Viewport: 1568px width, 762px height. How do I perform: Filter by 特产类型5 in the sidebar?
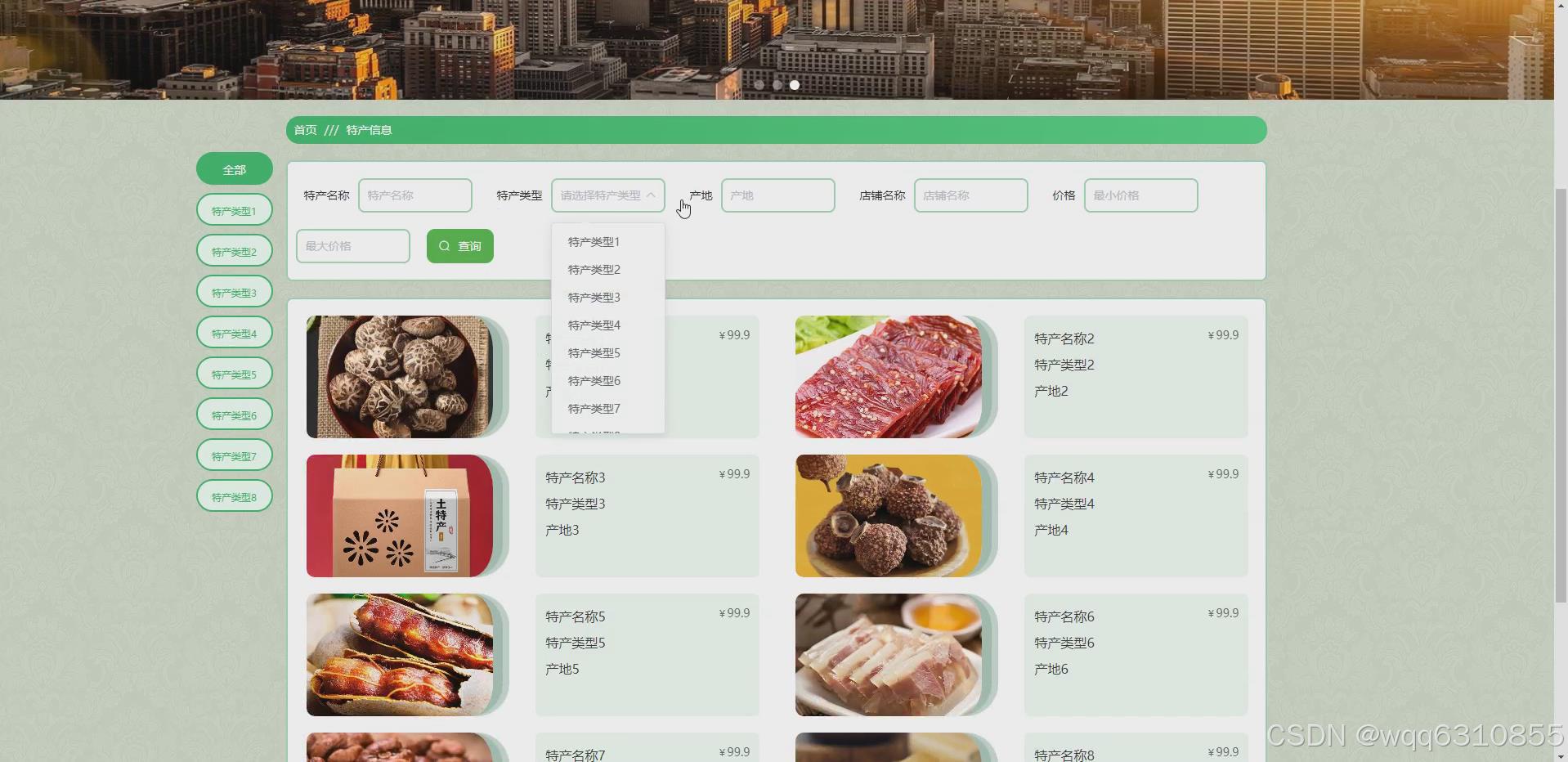pyautogui.click(x=235, y=374)
